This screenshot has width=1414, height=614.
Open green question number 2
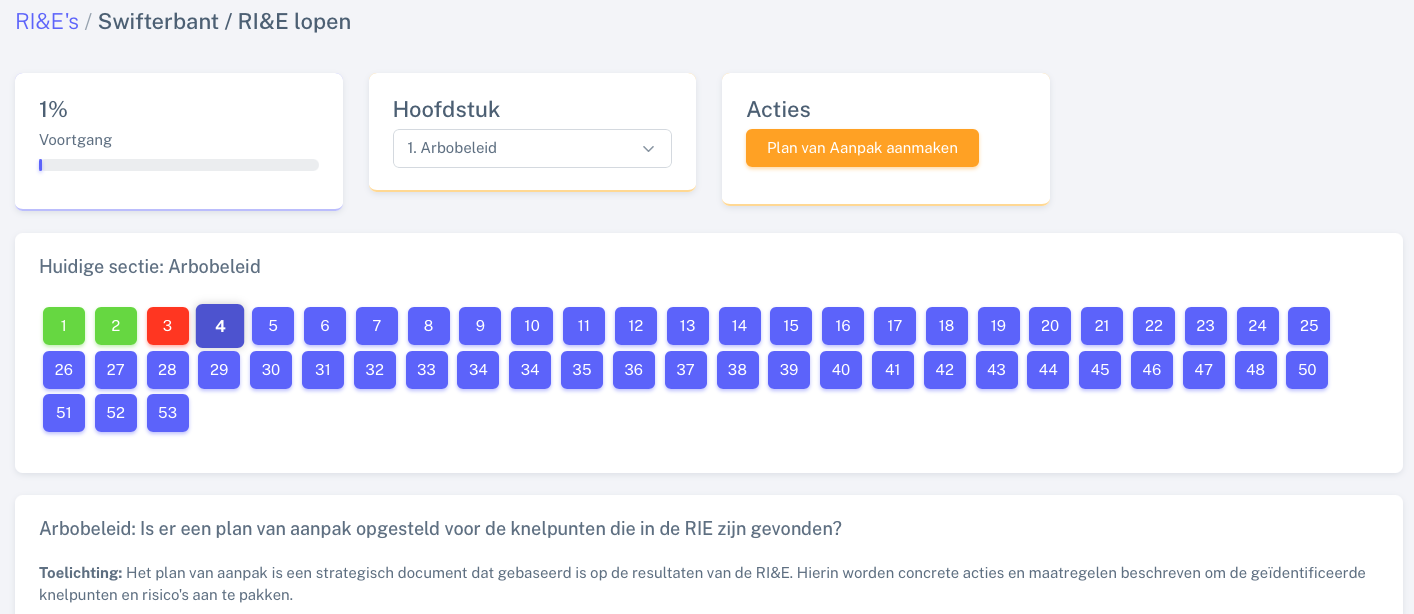click(116, 326)
